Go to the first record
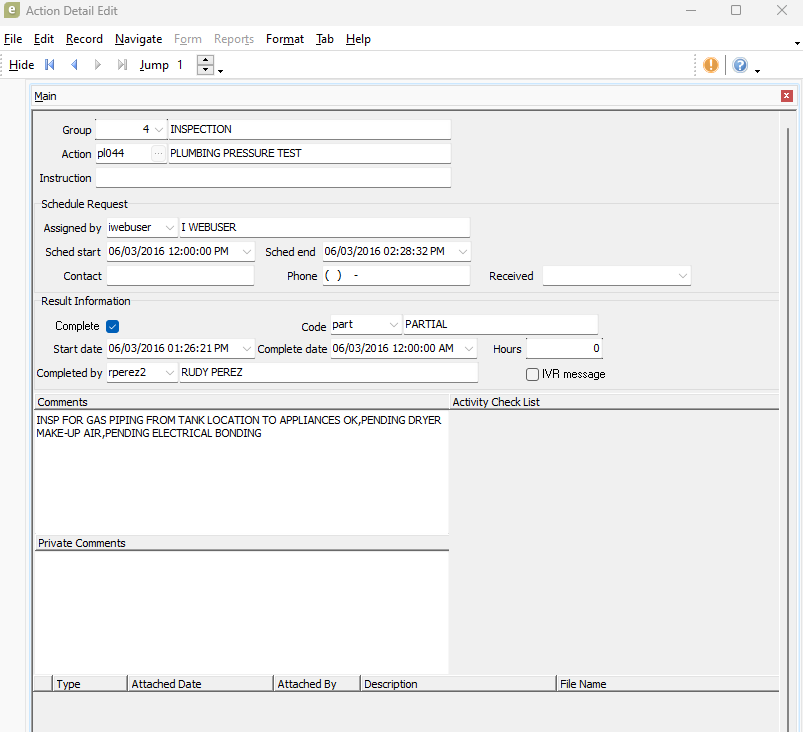The height and width of the screenshot is (732, 803). point(50,65)
